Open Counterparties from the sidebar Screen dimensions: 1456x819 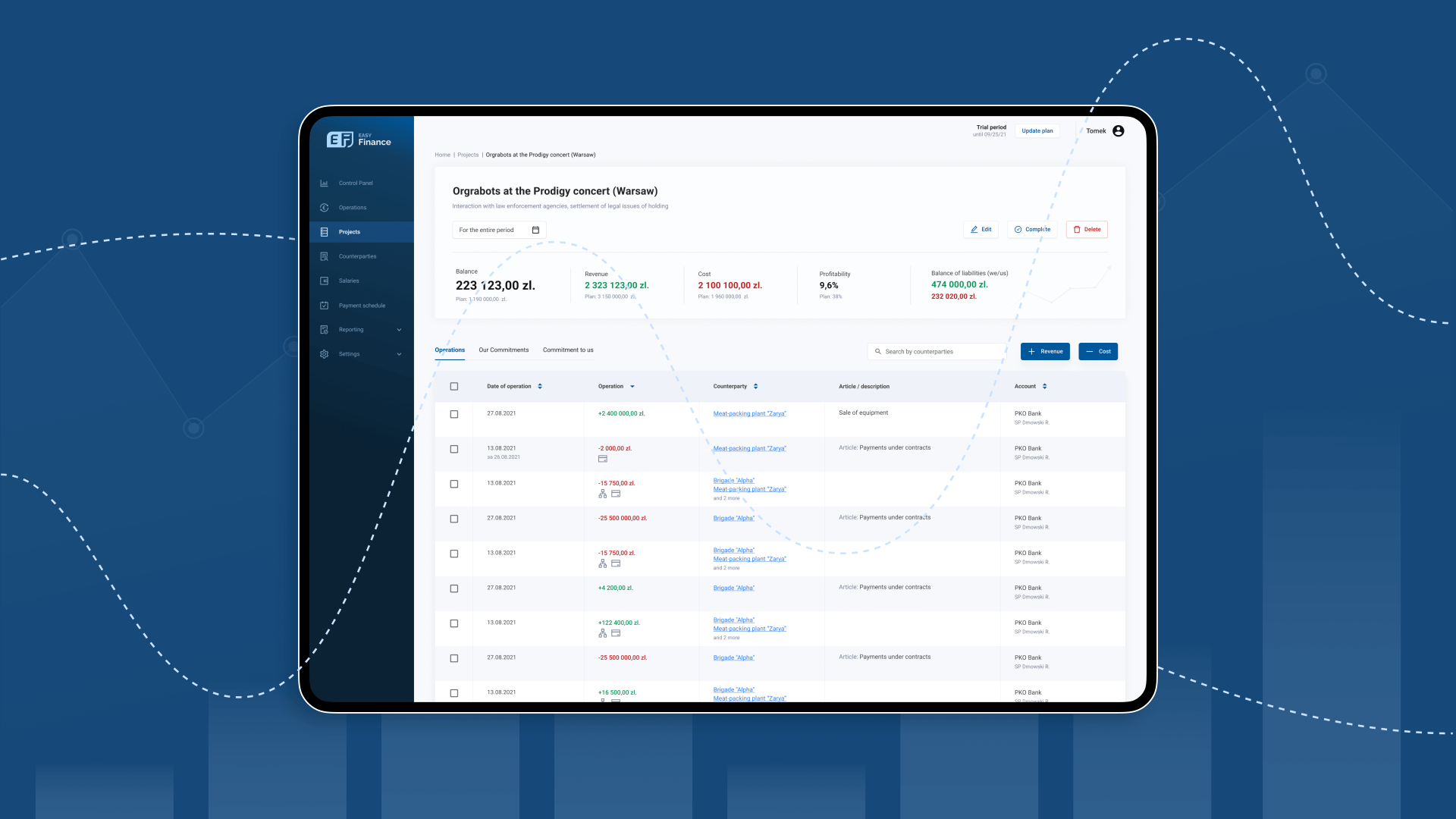coord(356,256)
